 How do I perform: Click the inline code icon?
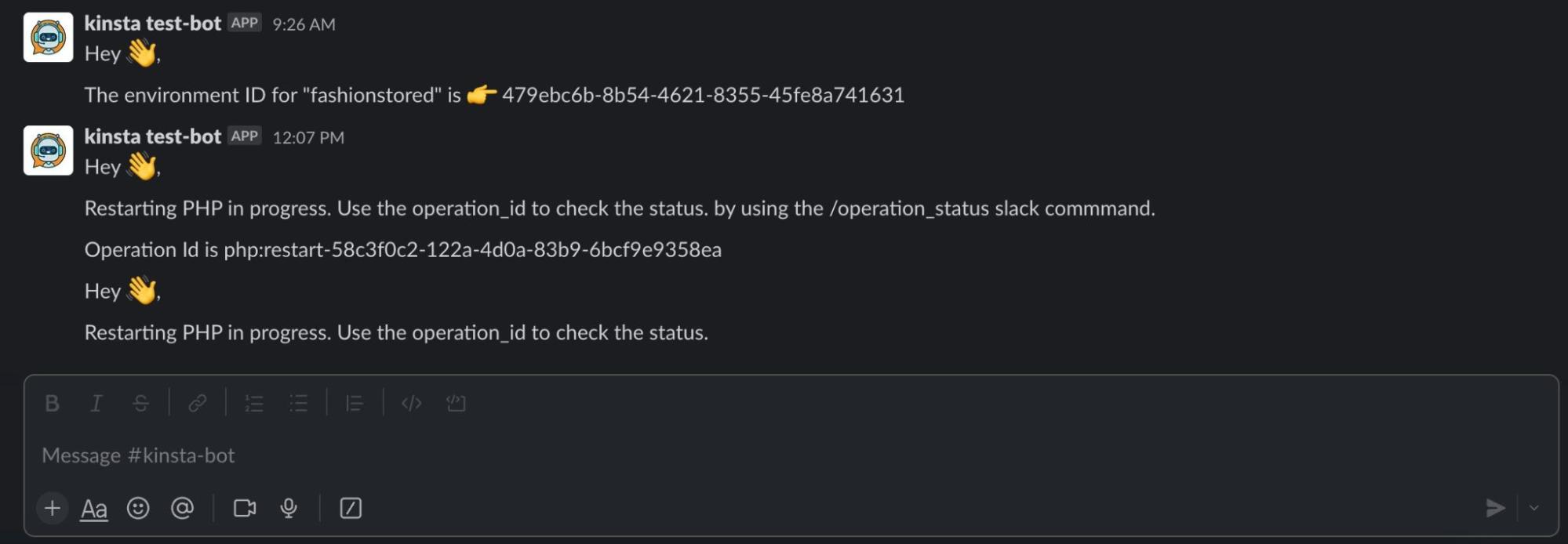pyautogui.click(x=411, y=404)
